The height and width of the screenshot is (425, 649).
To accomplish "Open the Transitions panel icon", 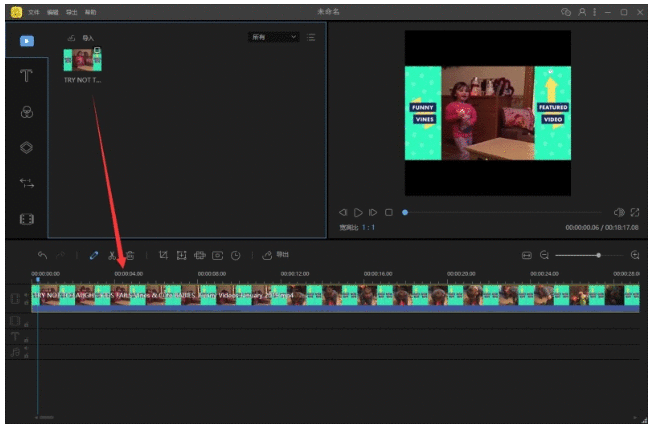I will (x=27, y=183).
